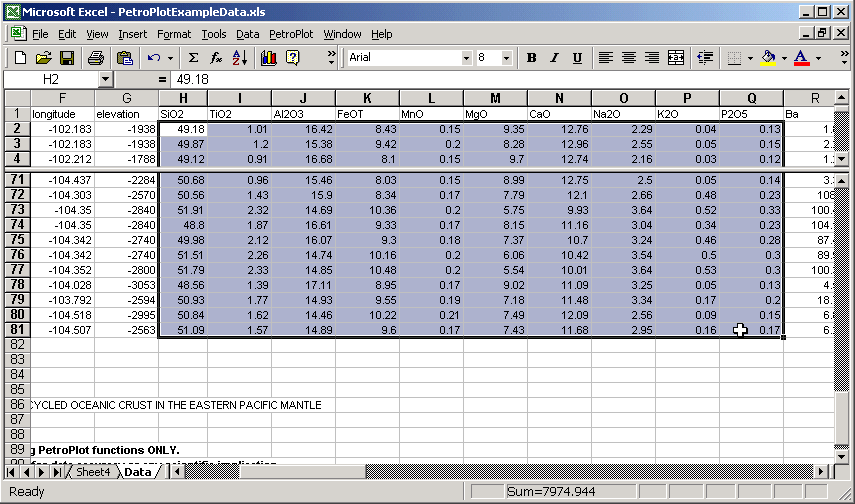855x504 pixels.
Task: Launch the Chart Wizard icon
Action: (268, 58)
